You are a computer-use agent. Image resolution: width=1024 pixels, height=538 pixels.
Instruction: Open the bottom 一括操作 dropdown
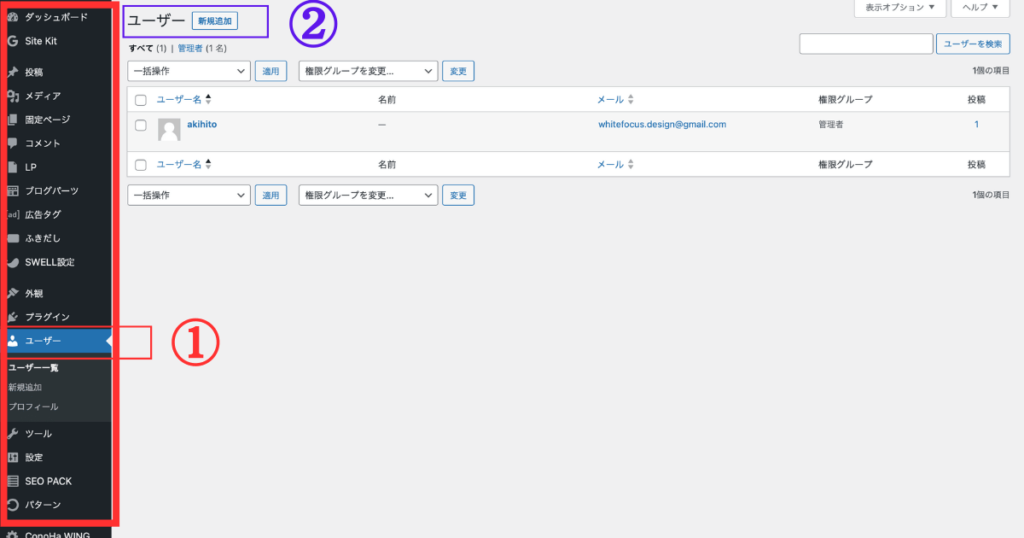coord(189,195)
